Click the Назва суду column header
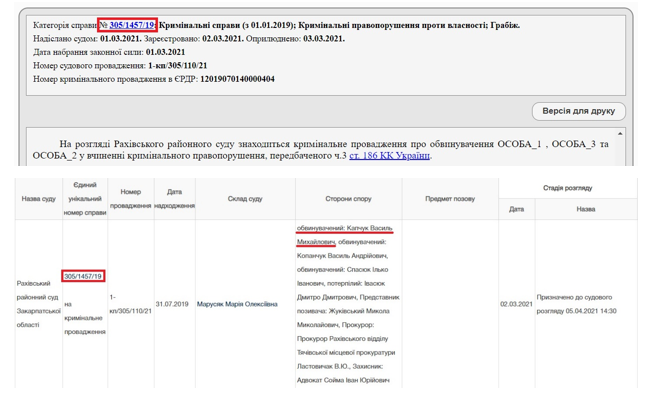657x403 pixels. [39, 199]
